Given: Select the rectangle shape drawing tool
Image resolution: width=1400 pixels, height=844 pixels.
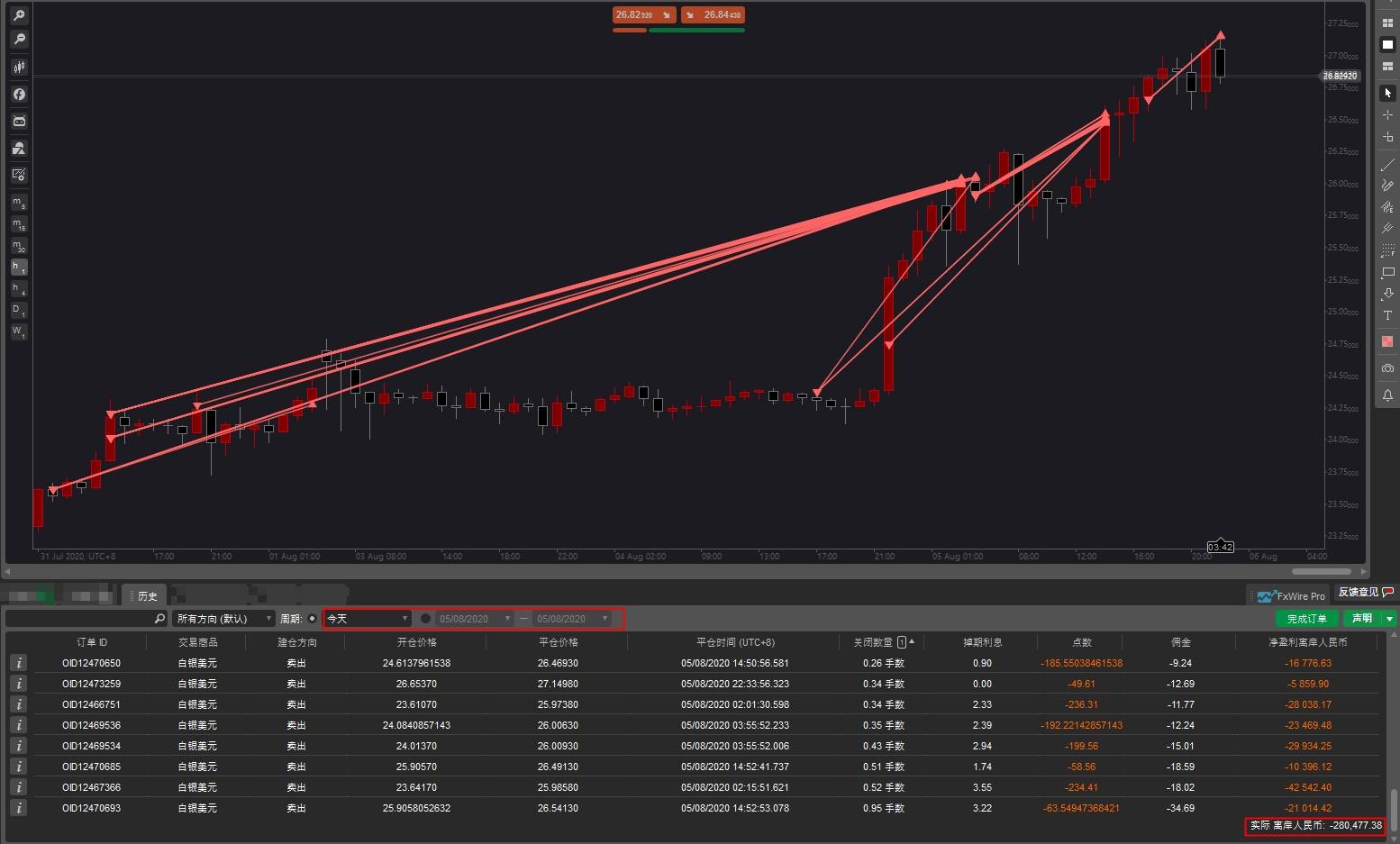Looking at the screenshot, I should pos(1387,272).
